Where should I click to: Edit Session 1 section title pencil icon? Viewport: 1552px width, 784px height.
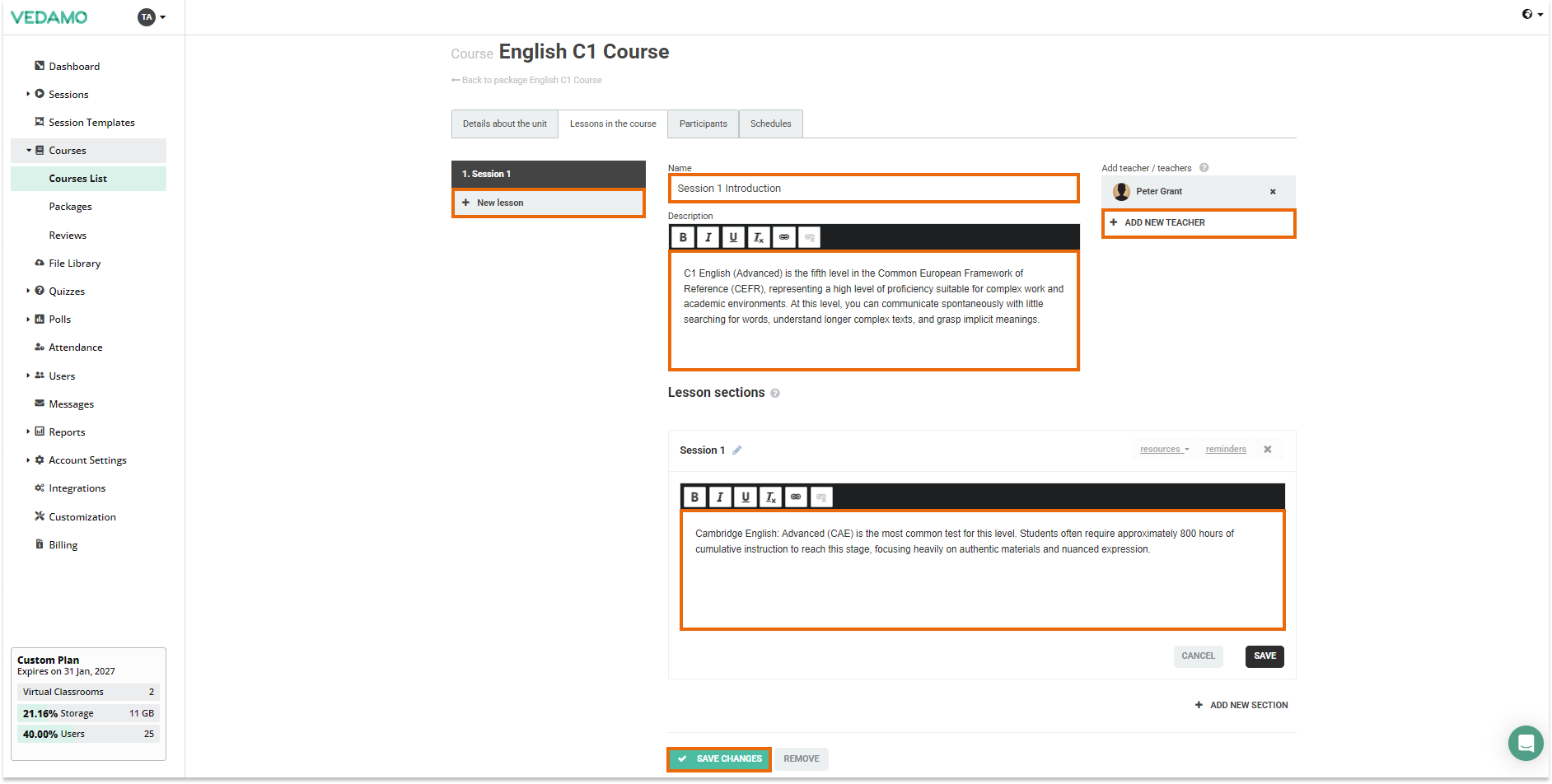[737, 450]
